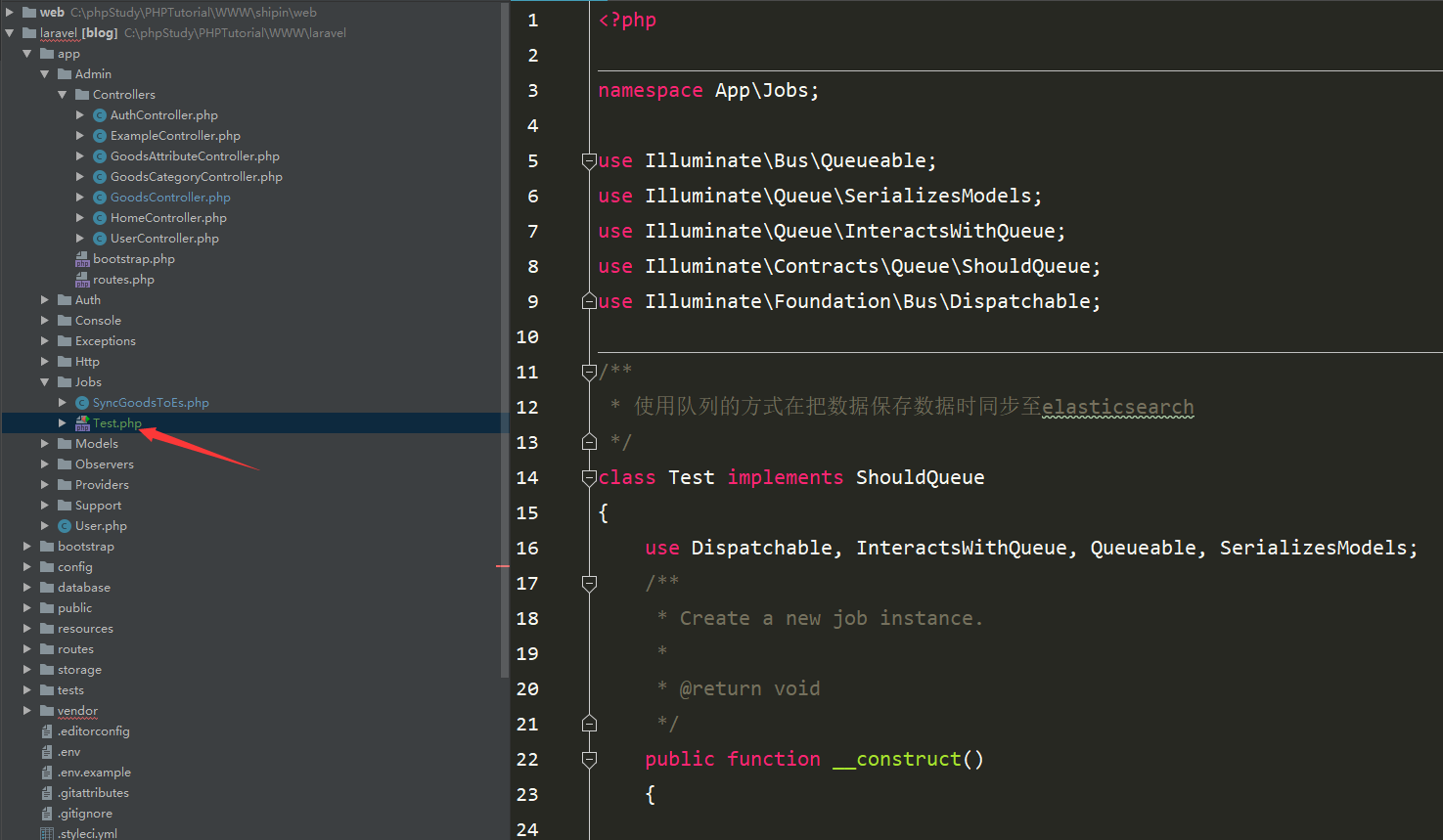Viewport: 1443px width, 840px height.
Task: Click the GoodsAttributeController.php class icon
Action: coord(99,156)
